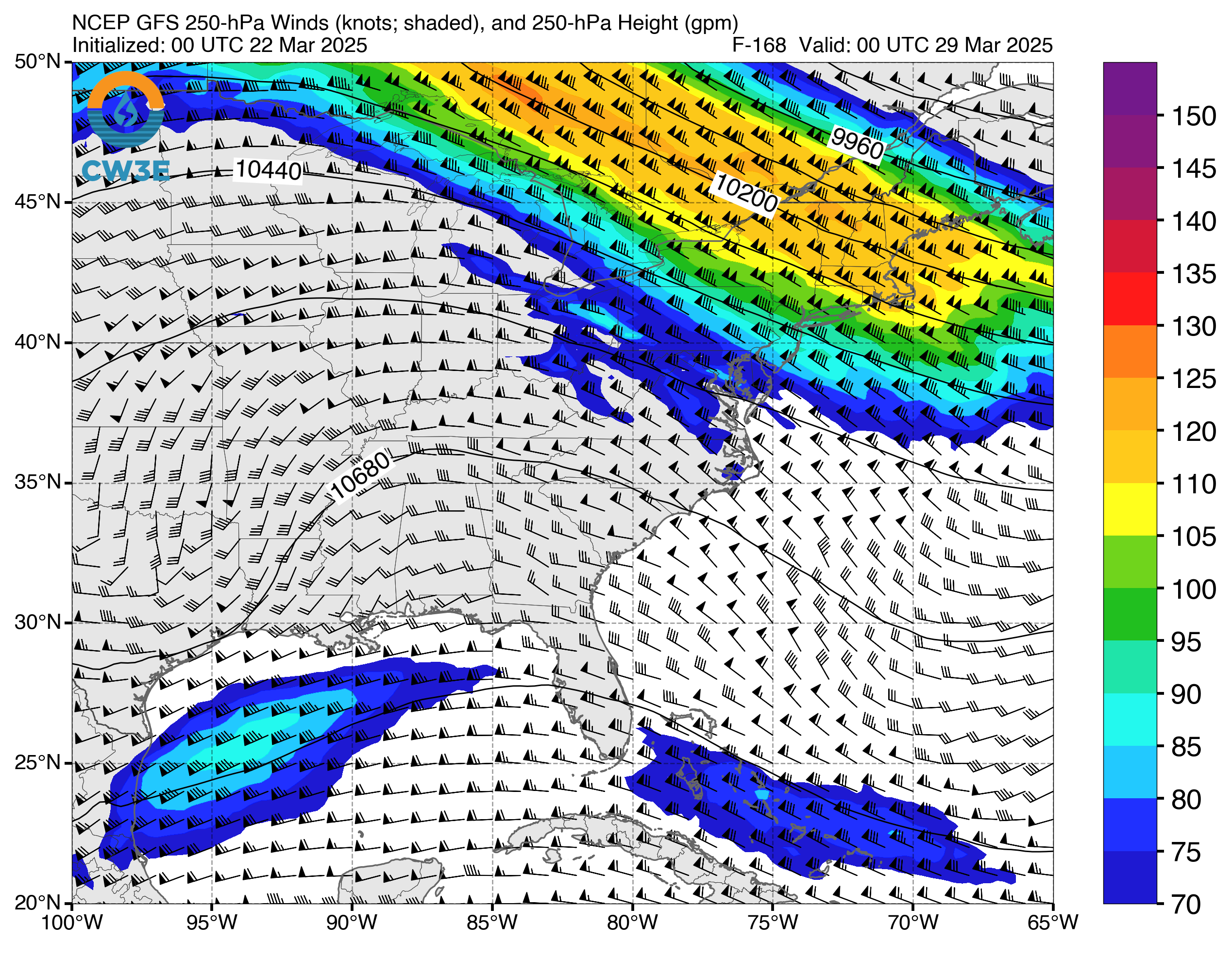The height and width of the screenshot is (958, 1232).
Task: Click the 20°N latitude label
Action: 38,903
